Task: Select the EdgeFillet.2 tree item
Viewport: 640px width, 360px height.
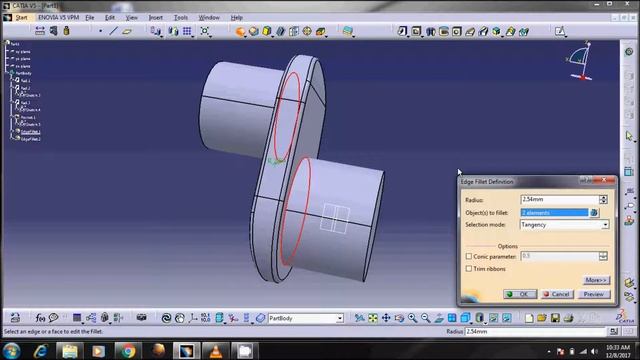Action: pyautogui.click(x=30, y=139)
